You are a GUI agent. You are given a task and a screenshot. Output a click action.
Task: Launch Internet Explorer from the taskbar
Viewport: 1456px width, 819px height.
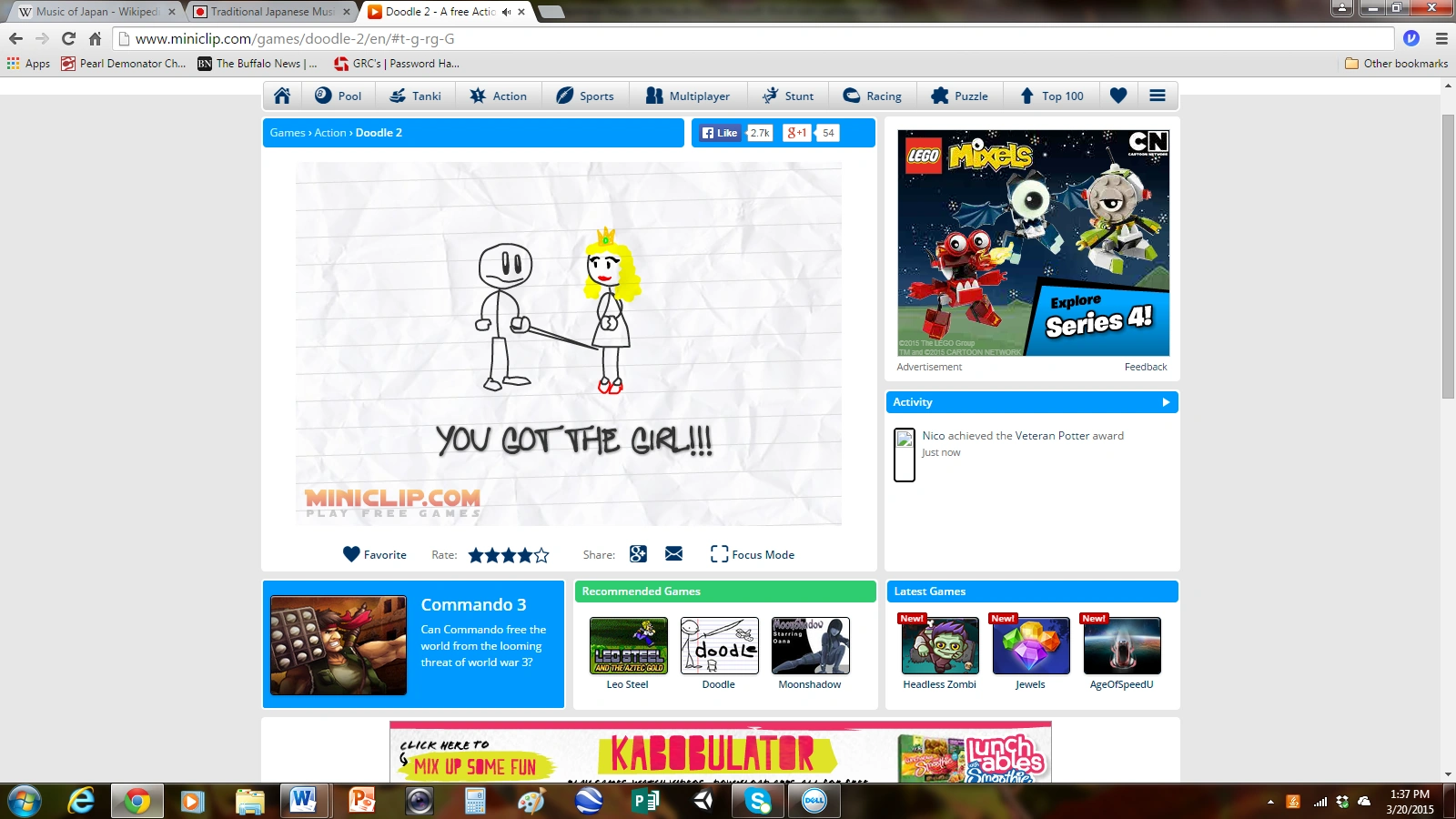pyautogui.click(x=82, y=801)
